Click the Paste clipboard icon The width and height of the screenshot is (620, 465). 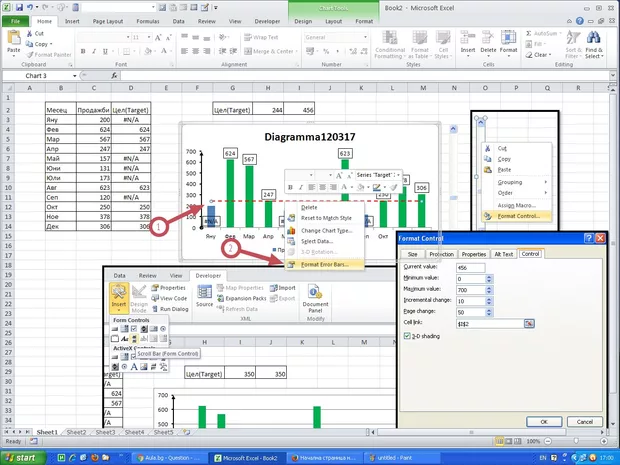[x=14, y=38]
